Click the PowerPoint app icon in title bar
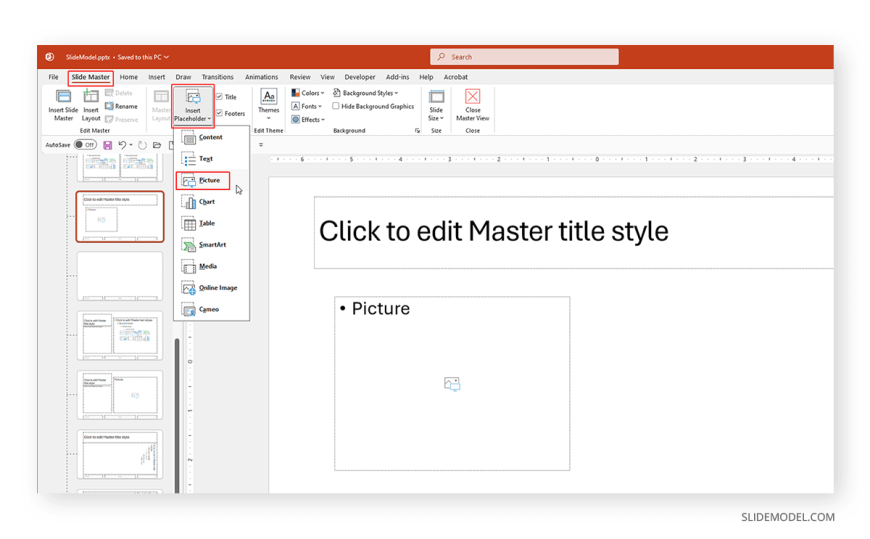The image size is (870, 539). (x=50, y=57)
